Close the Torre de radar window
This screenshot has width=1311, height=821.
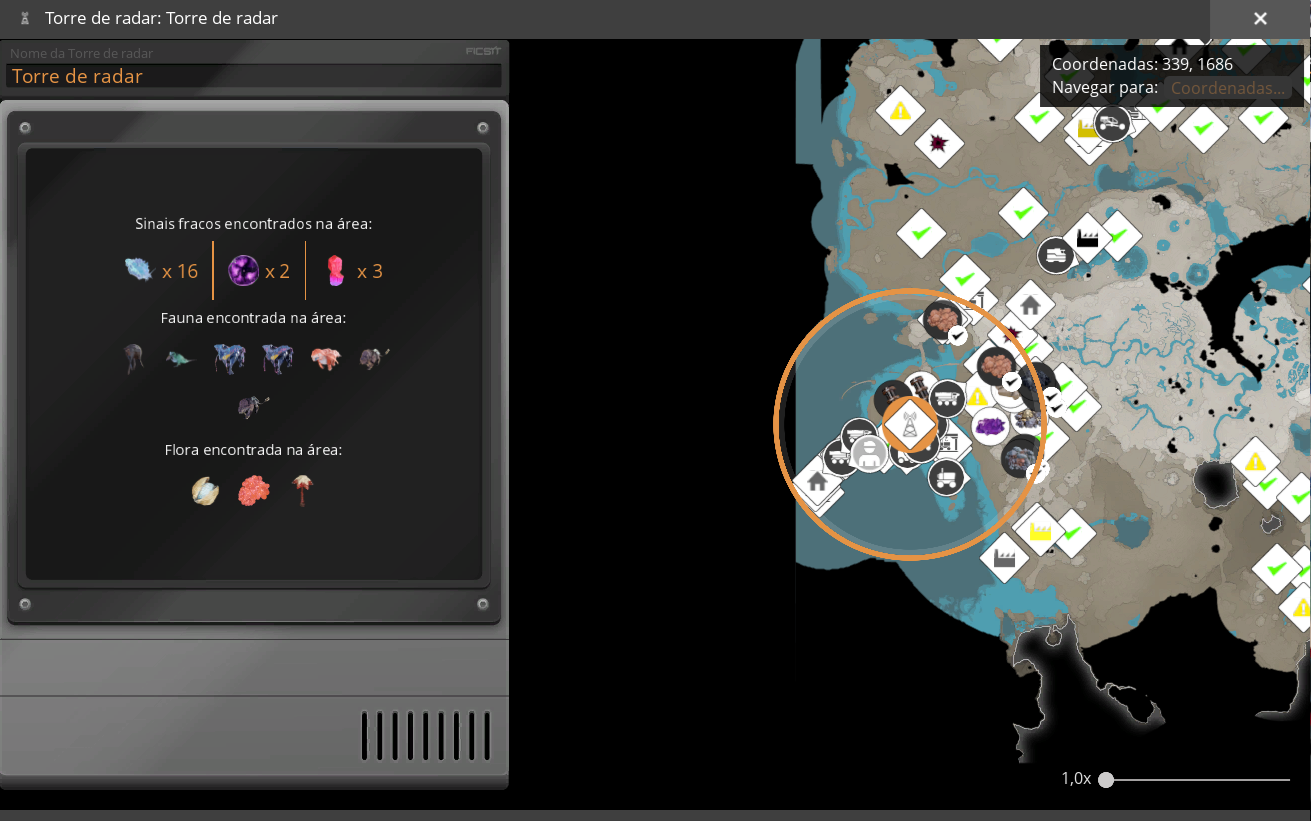1261,19
